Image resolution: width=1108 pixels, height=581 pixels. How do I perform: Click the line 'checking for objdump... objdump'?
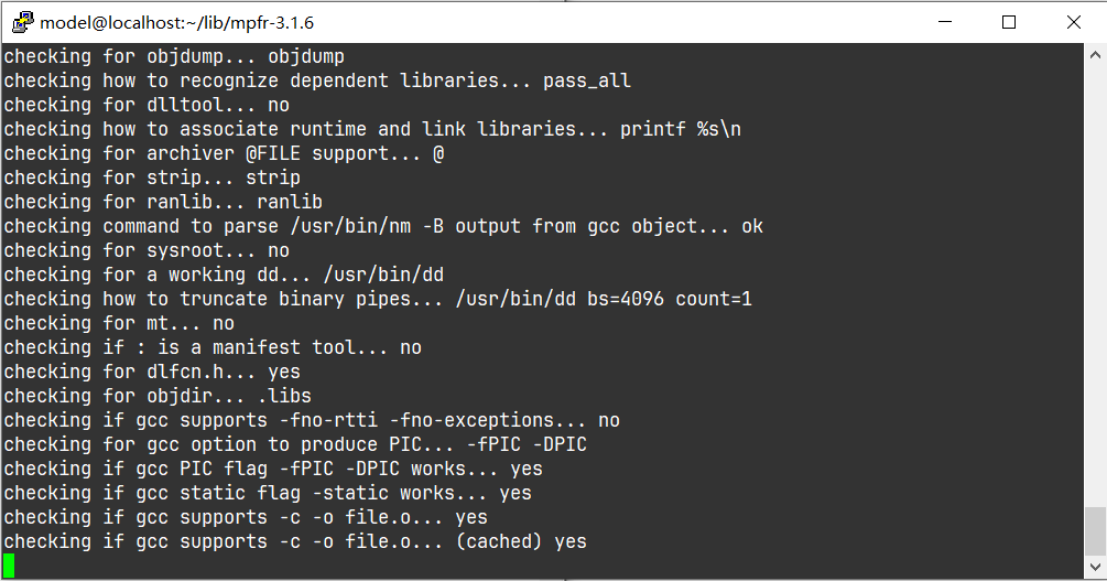(175, 57)
